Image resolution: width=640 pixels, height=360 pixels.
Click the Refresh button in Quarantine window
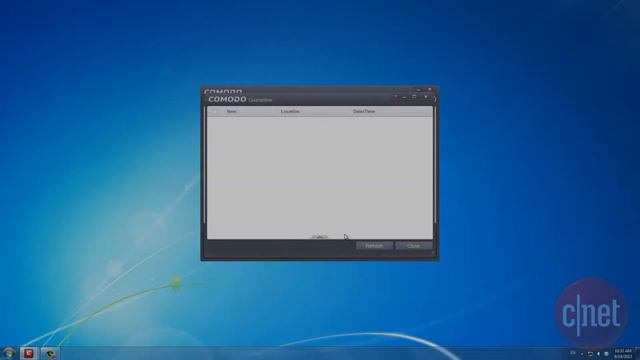(374, 246)
